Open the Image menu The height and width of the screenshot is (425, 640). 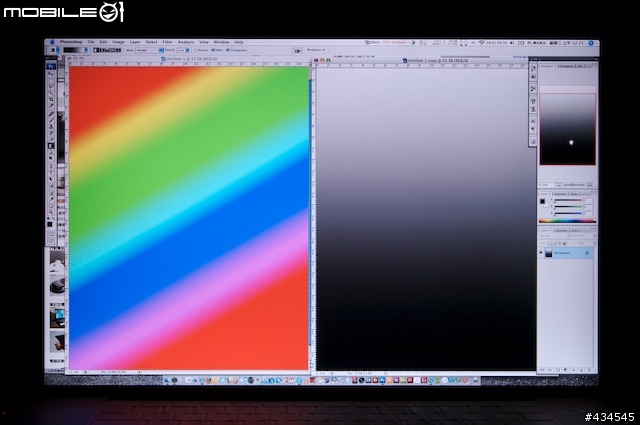pyautogui.click(x=118, y=42)
